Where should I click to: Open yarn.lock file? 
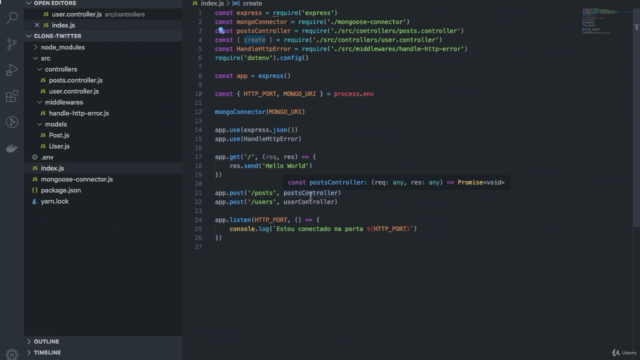click(x=54, y=202)
